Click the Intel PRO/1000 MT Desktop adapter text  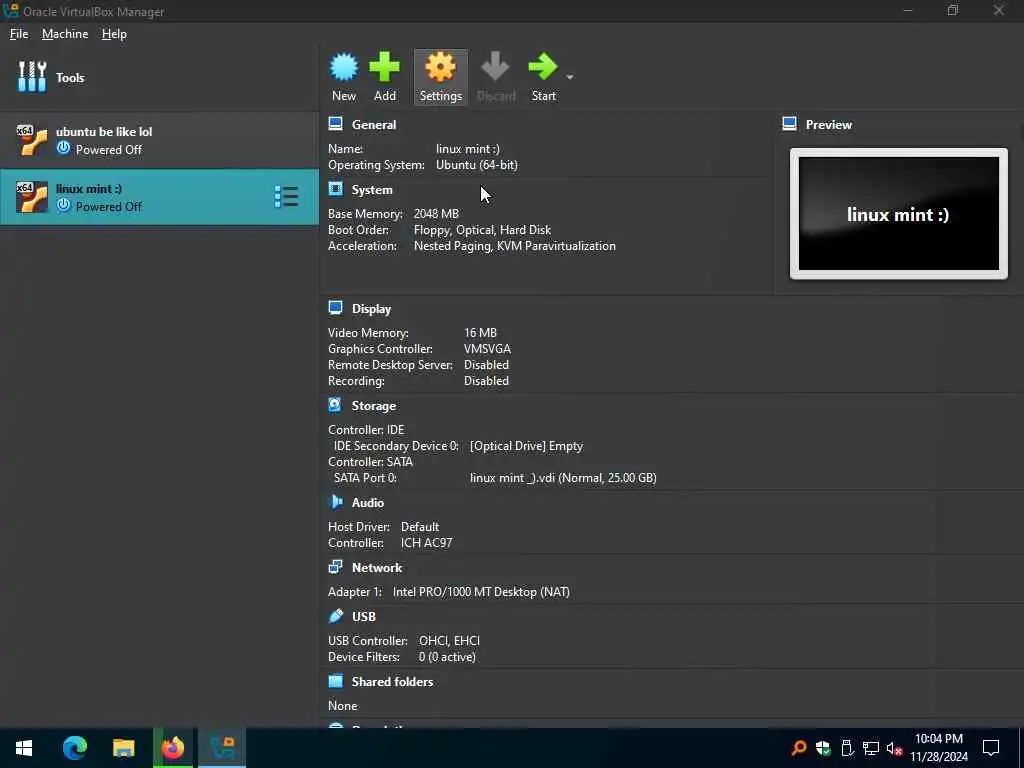coord(481,592)
